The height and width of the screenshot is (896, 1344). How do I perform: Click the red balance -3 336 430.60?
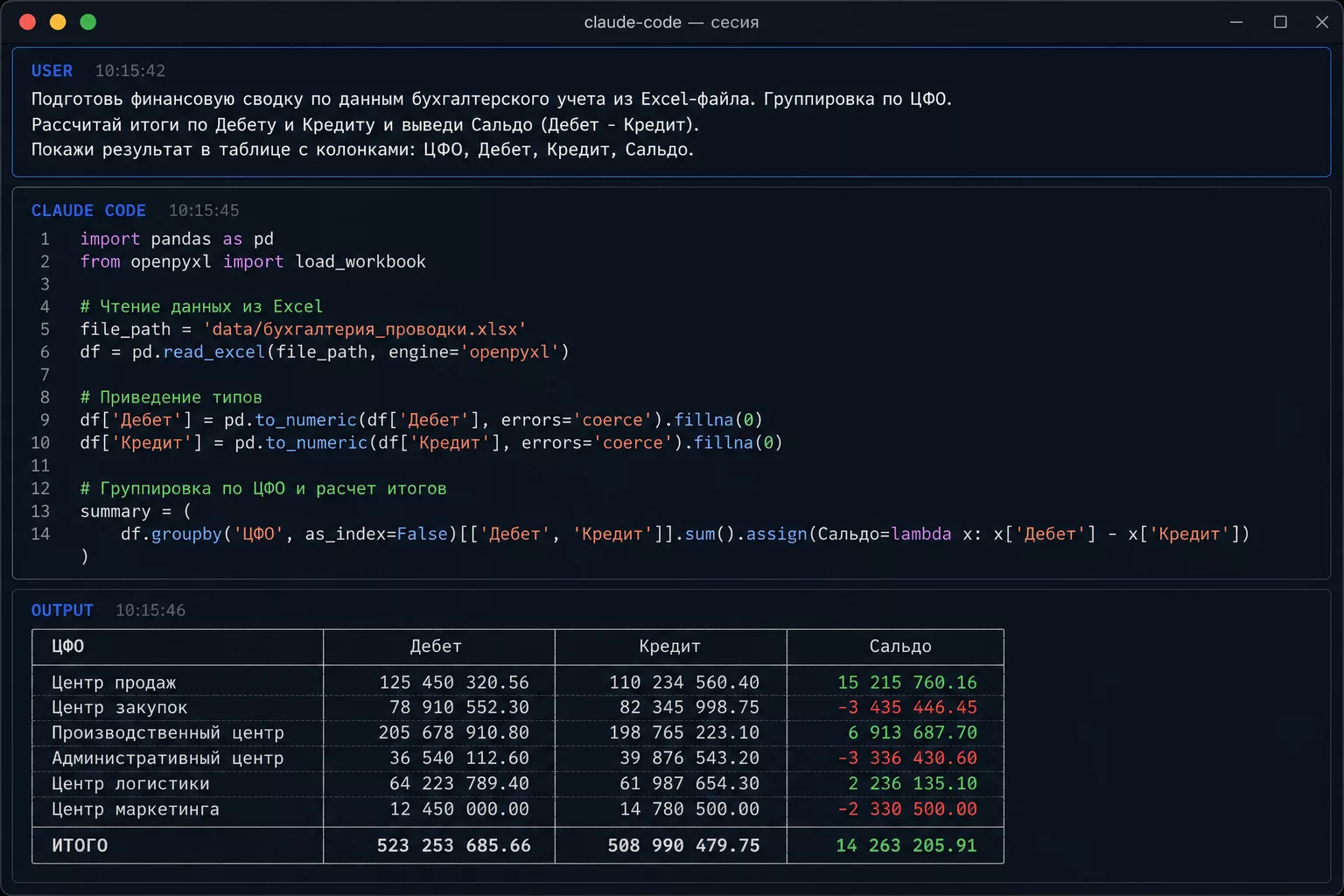coord(907,759)
